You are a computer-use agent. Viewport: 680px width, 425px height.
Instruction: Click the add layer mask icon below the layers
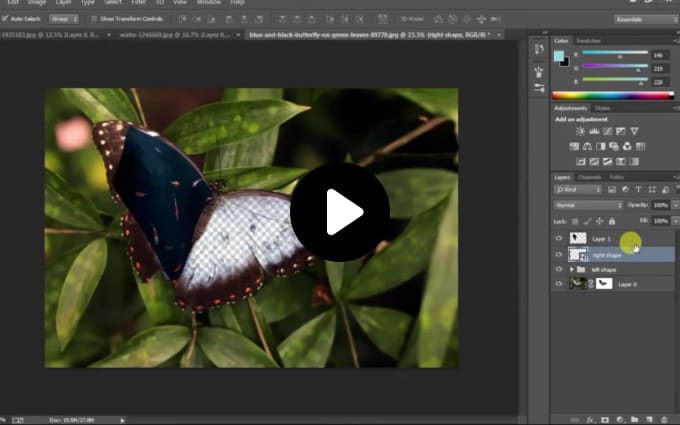605,420
